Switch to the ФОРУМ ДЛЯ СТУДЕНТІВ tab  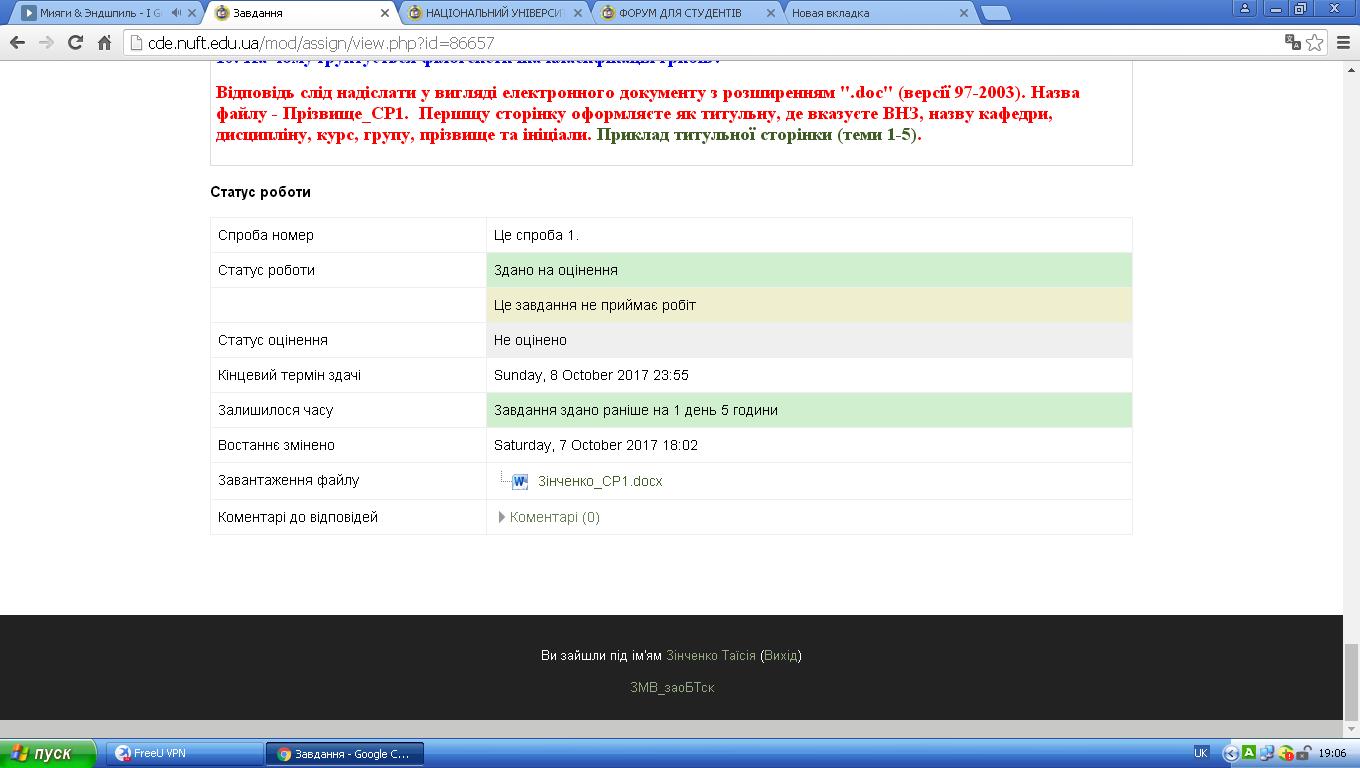pyautogui.click(x=680, y=13)
